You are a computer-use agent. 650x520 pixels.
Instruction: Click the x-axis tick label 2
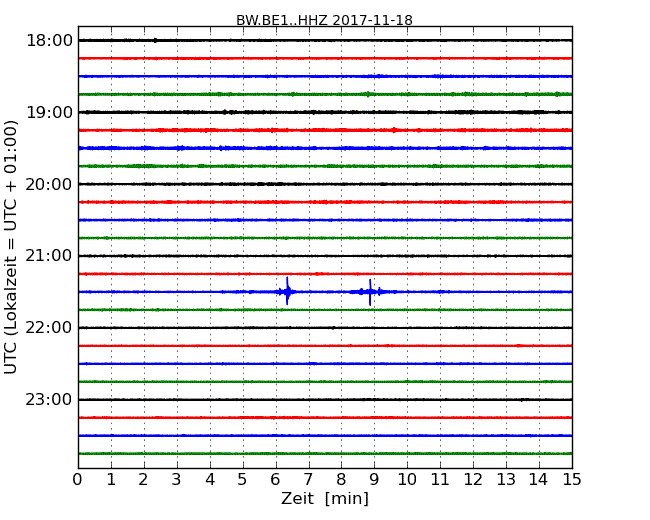click(x=143, y=480)
